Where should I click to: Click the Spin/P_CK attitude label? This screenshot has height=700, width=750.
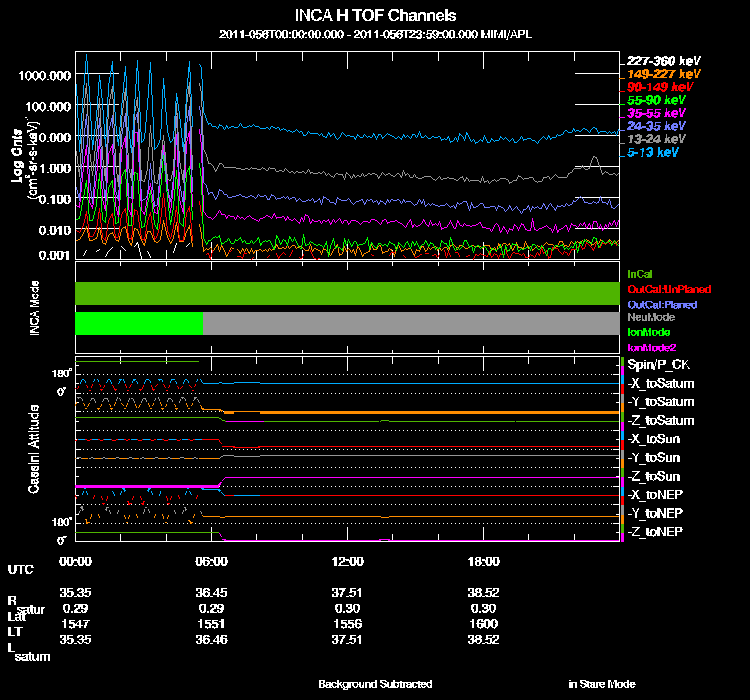pos(658,365)
